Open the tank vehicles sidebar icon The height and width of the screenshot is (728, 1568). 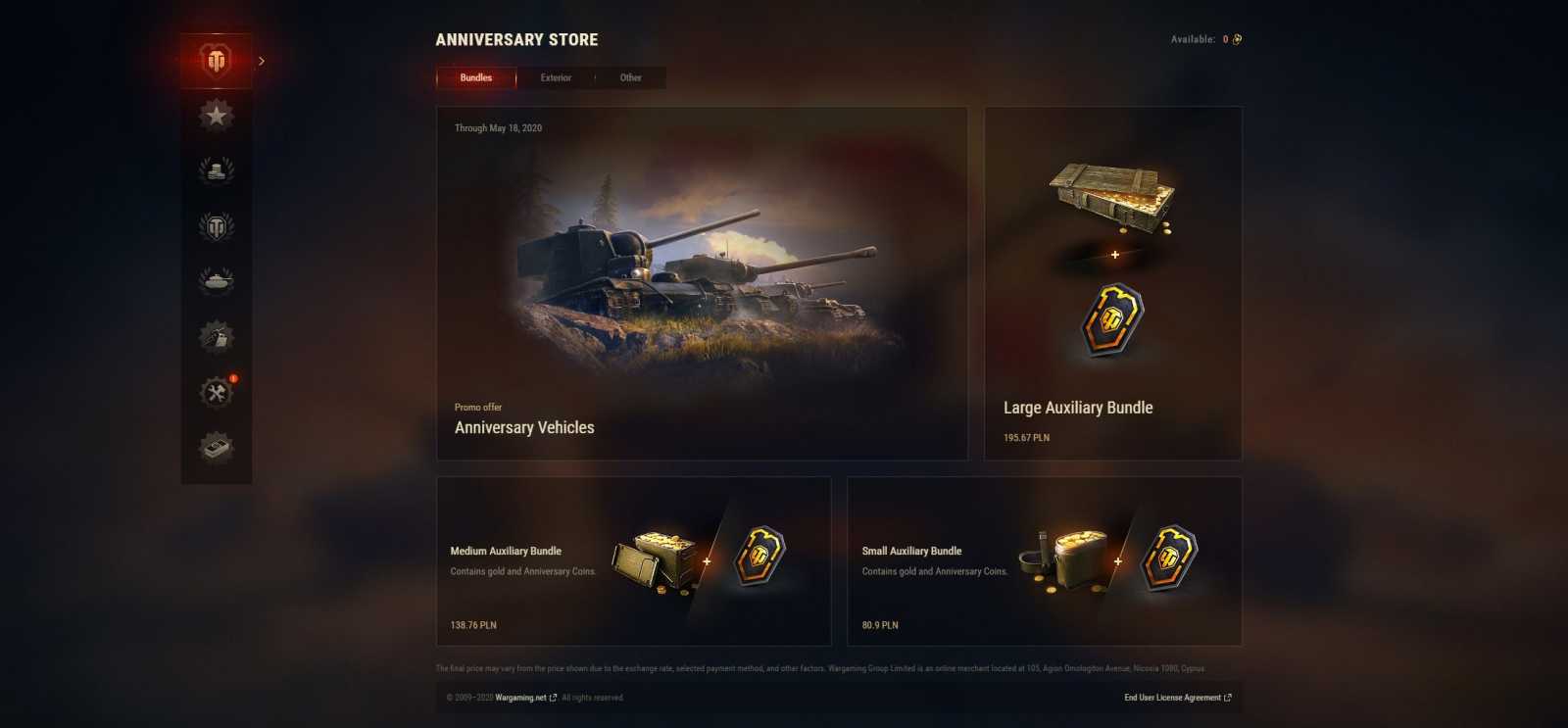(x=217, y=281)
